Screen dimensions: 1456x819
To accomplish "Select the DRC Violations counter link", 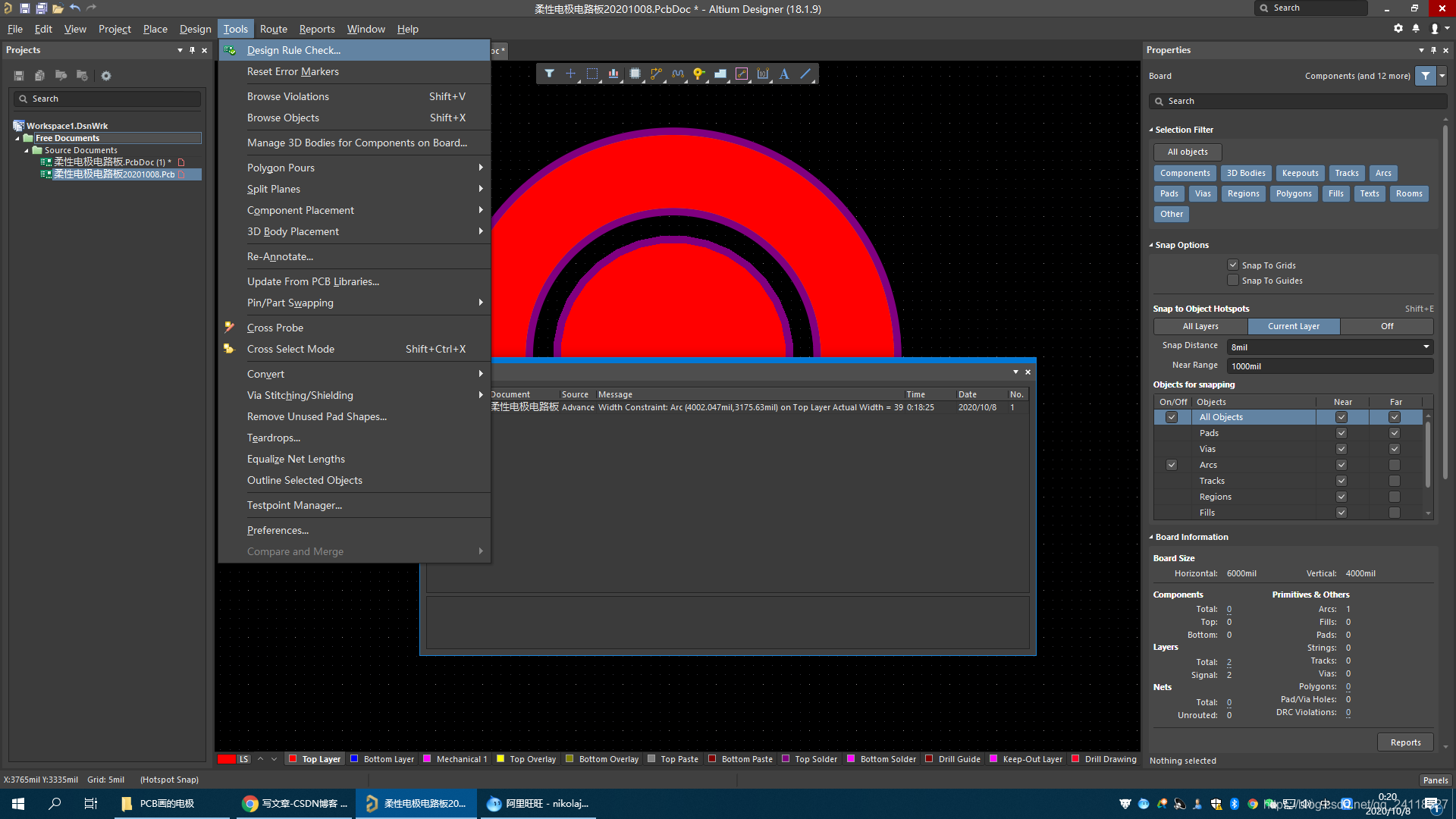I will pos(1348,712).
